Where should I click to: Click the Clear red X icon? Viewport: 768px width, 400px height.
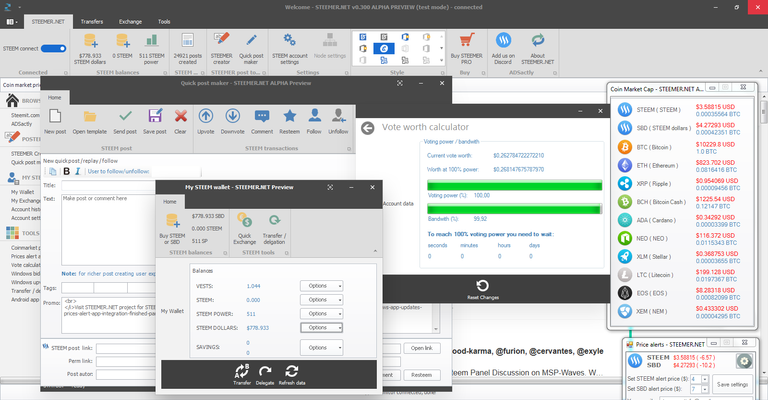[181, 121]
